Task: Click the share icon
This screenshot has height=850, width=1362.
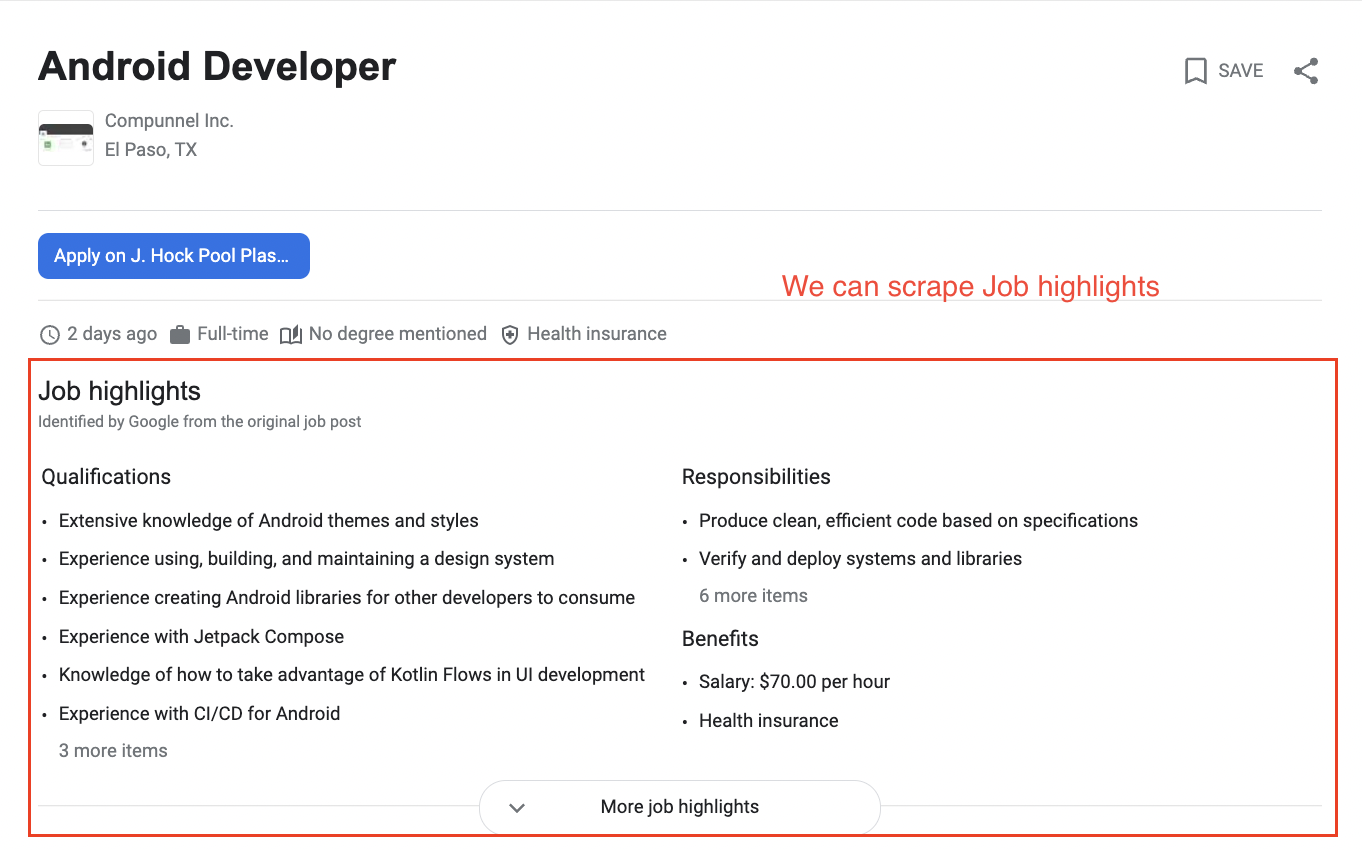Action: pos(1306,70)
